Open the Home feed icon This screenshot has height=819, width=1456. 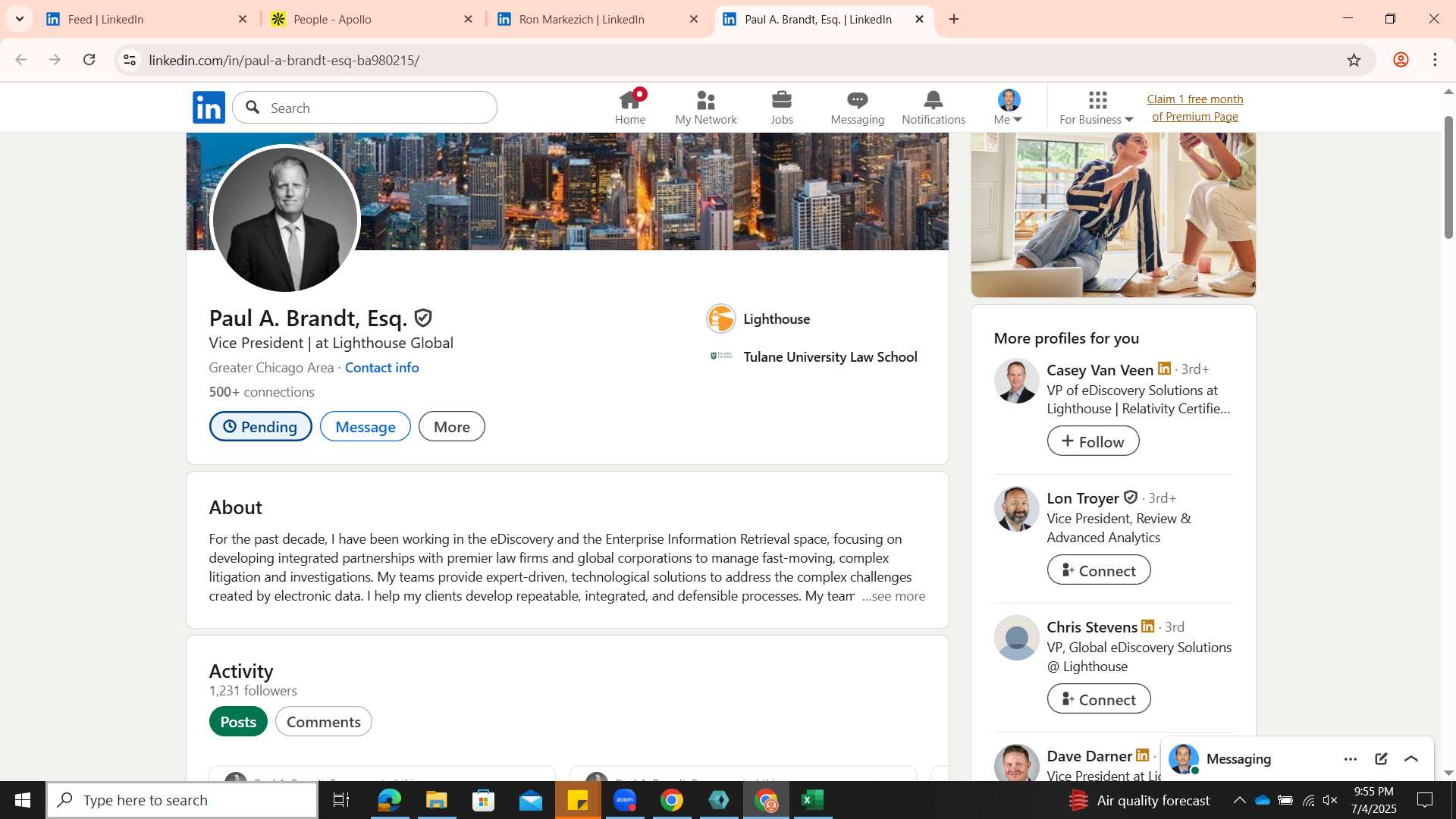(630, 108)
